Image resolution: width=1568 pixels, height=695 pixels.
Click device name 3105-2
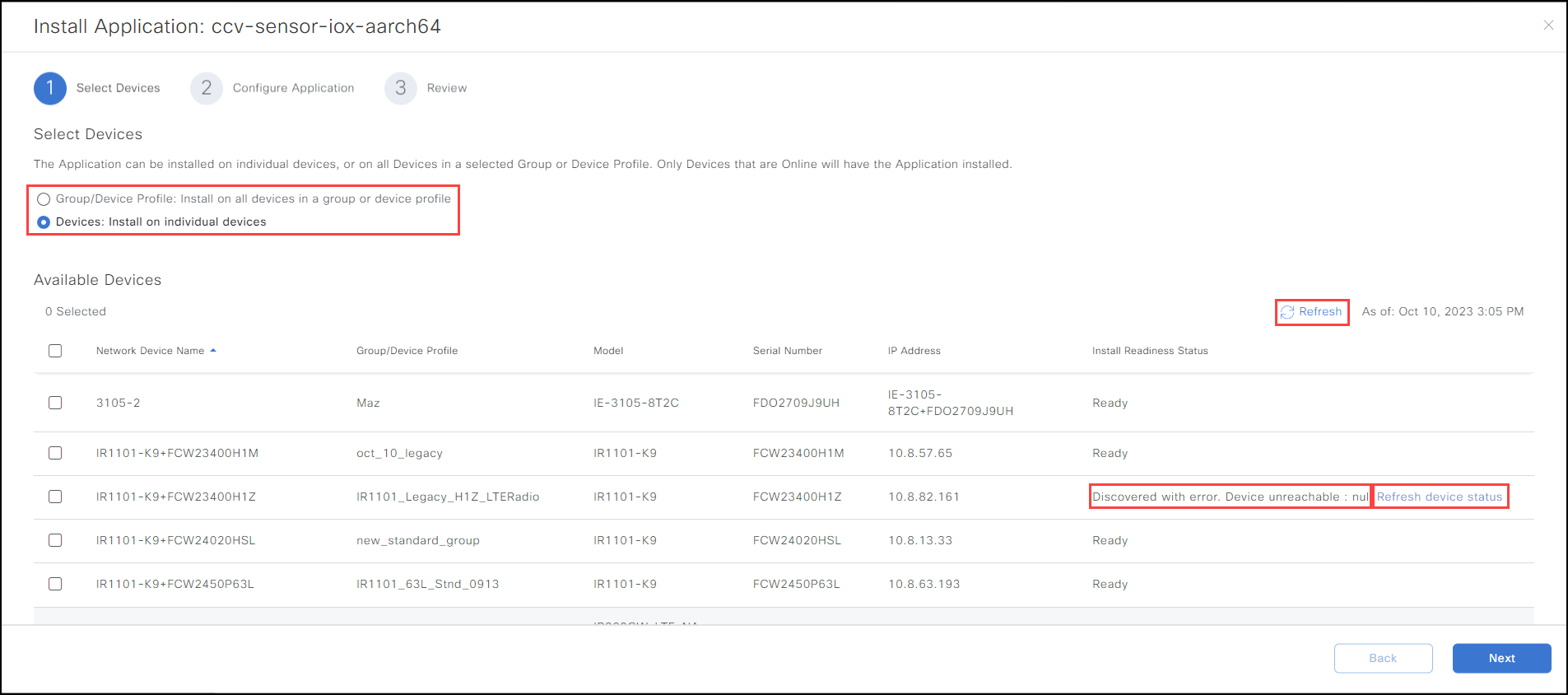(118, 403)
